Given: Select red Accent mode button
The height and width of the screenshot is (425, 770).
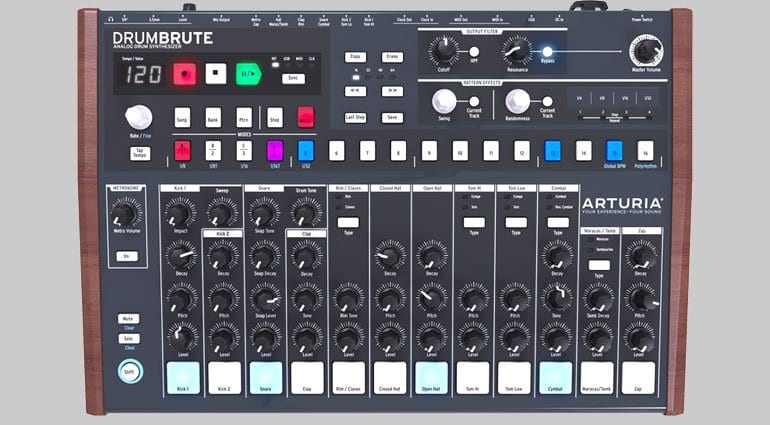Looking at the screenshot, I should 305,117.
